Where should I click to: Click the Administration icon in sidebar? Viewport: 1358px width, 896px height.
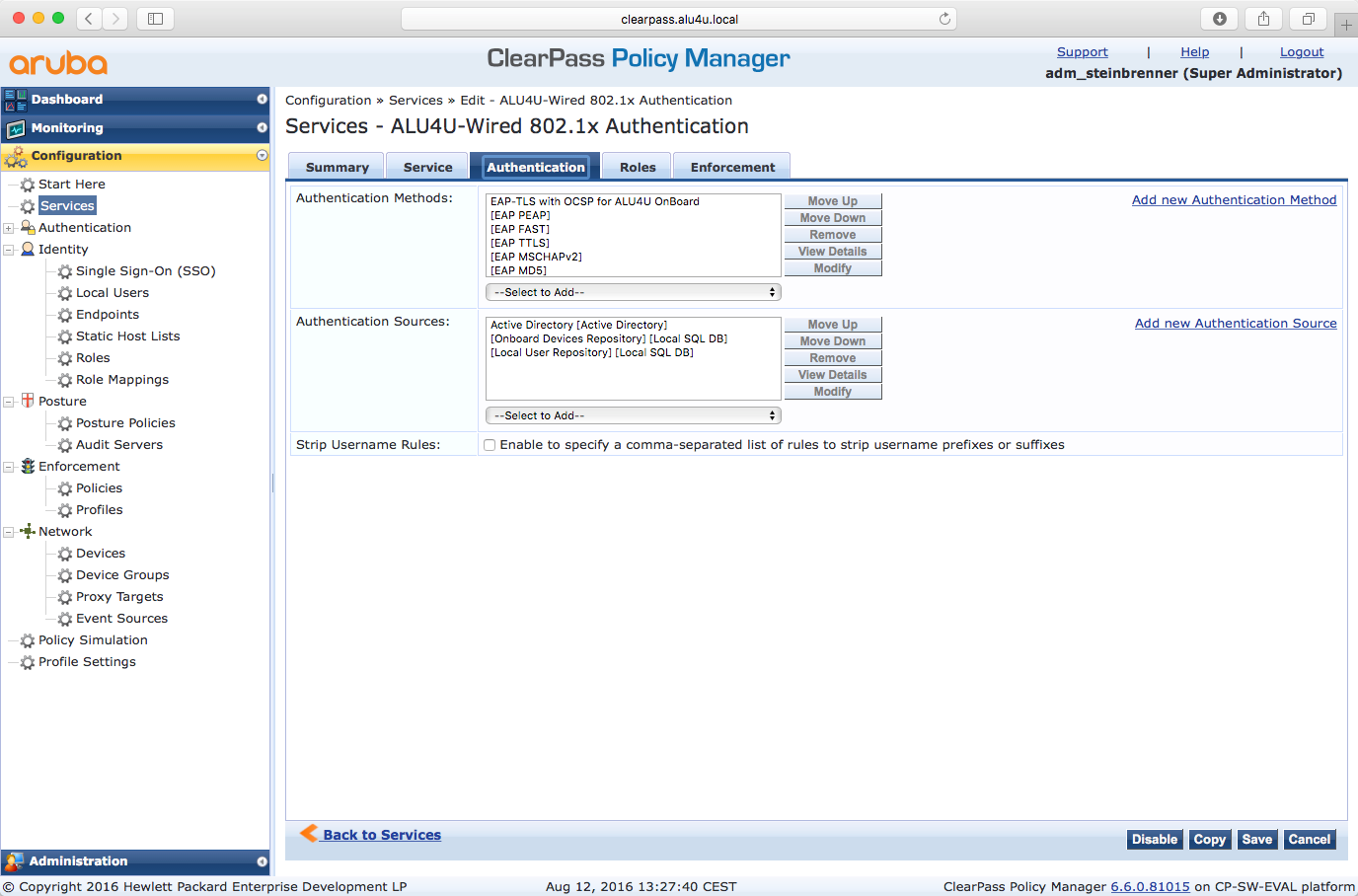[14, 861]
